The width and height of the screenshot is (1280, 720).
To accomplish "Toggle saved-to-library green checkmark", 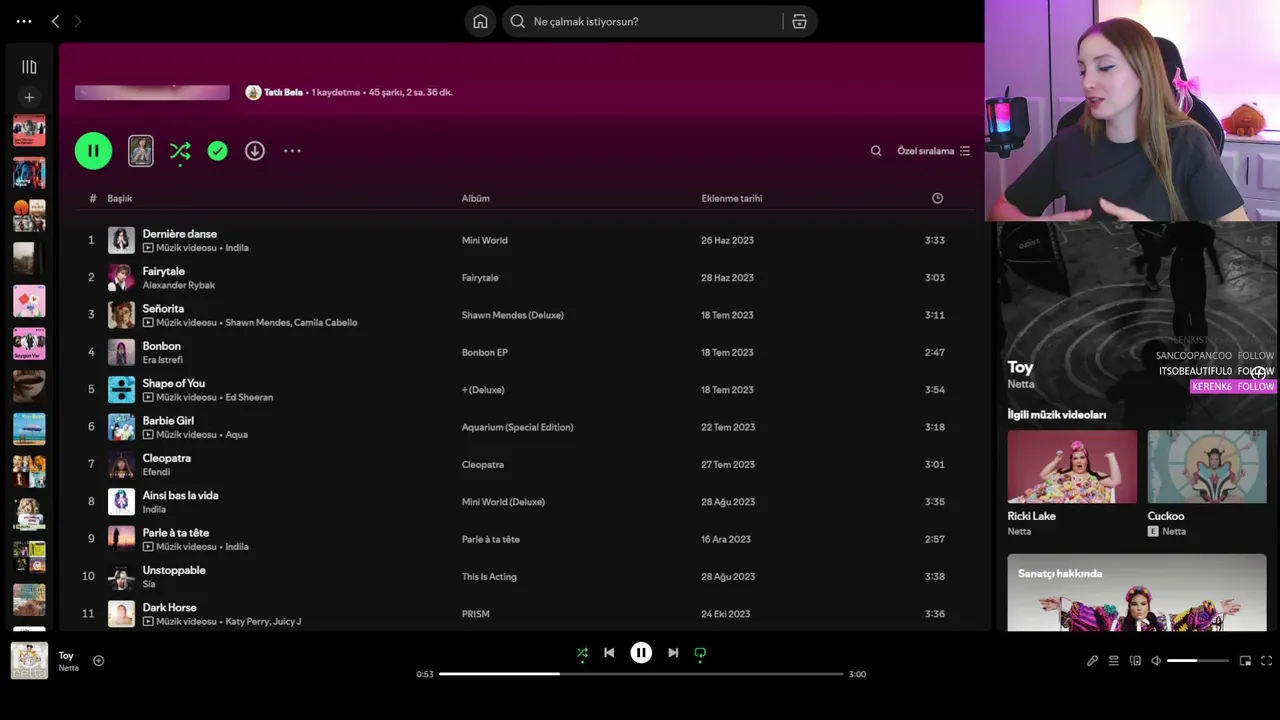I will [x=217, y=151].
